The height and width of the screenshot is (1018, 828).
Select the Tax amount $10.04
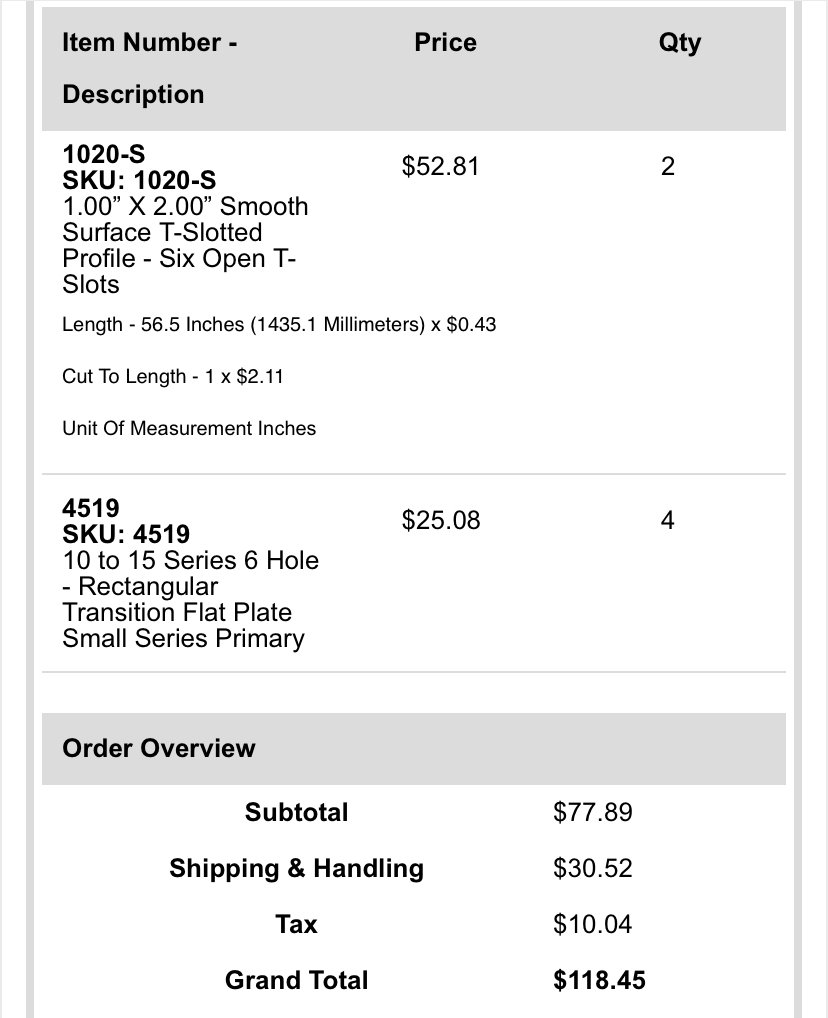point(592,924)
